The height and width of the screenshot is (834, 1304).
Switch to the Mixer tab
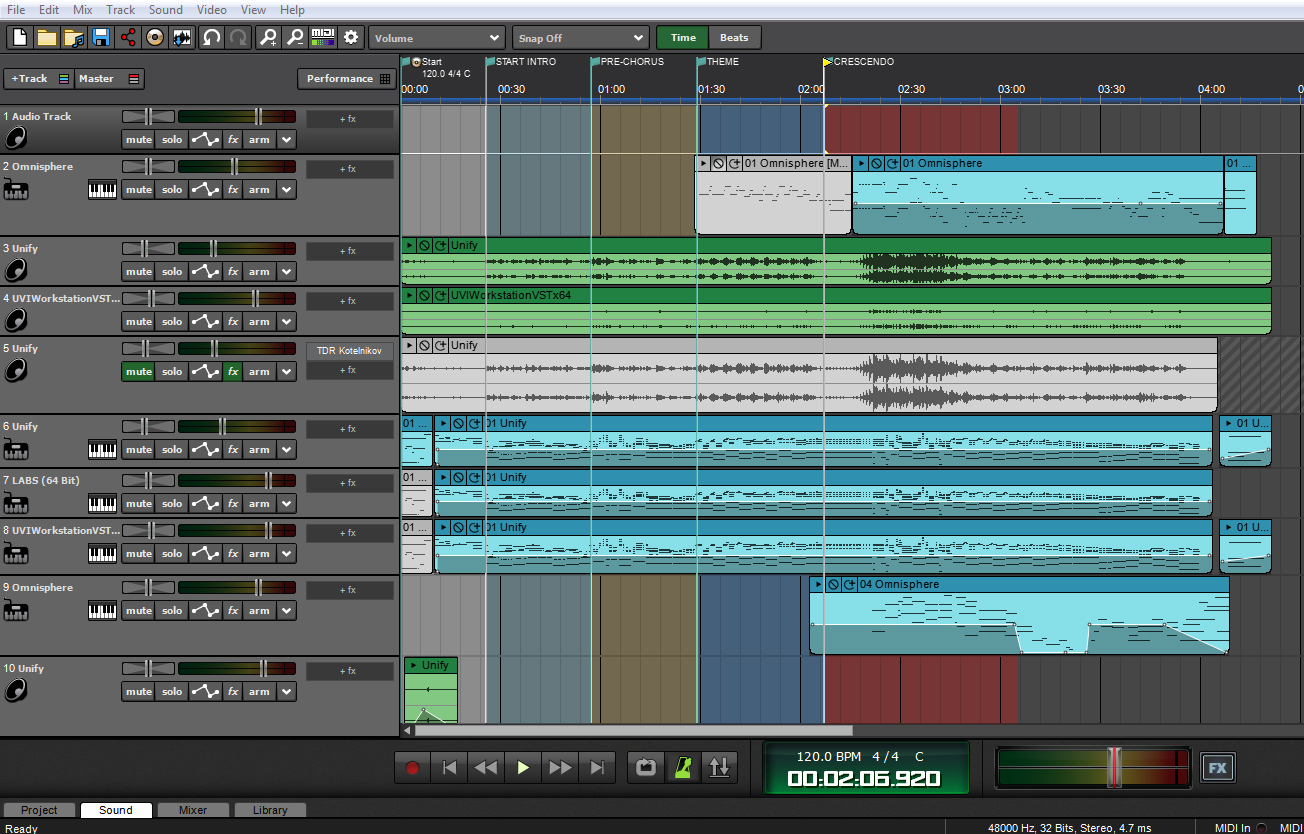coord(193,810)
